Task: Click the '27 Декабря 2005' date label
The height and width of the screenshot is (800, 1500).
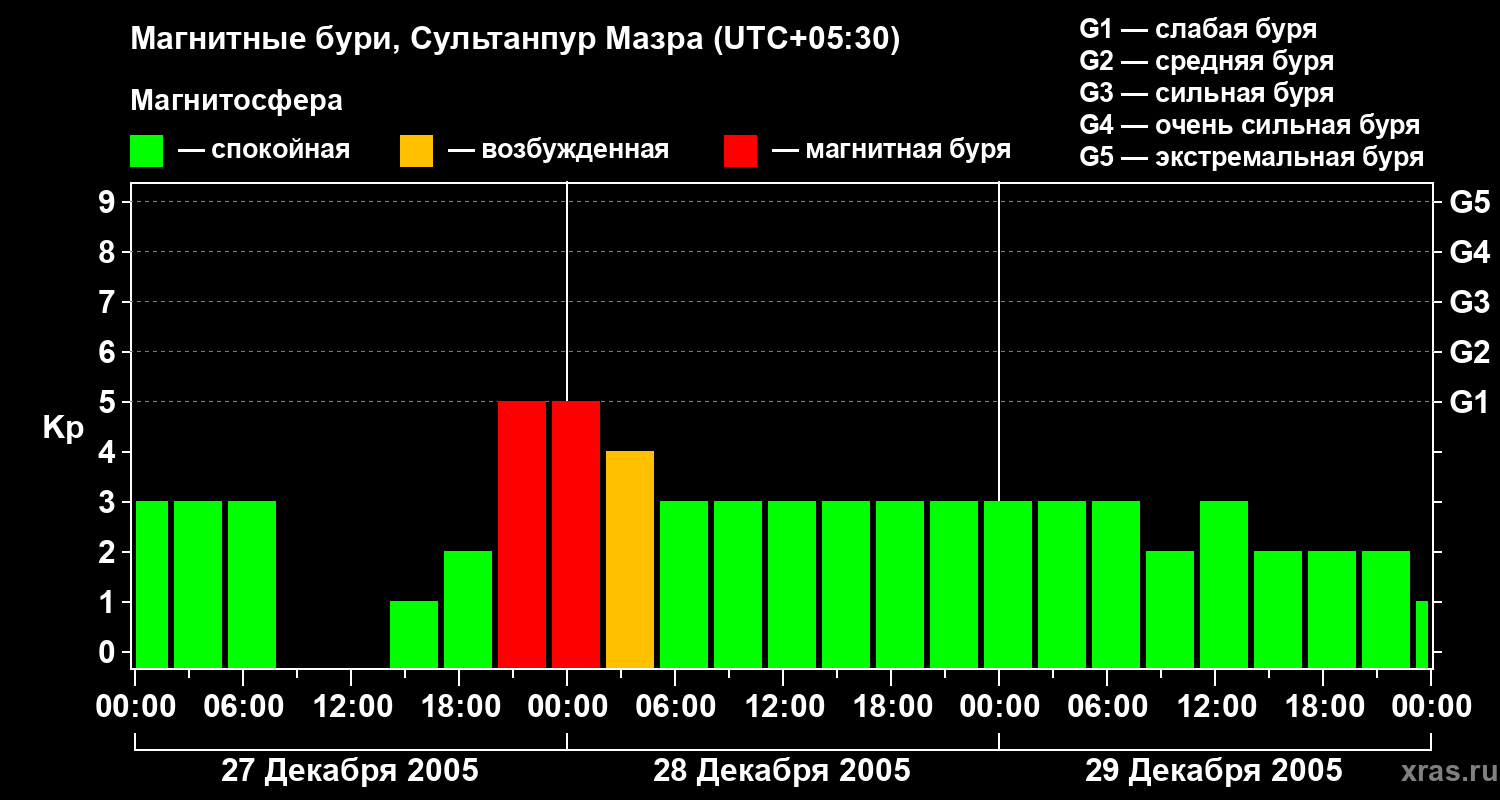Action: click(350, 771)
